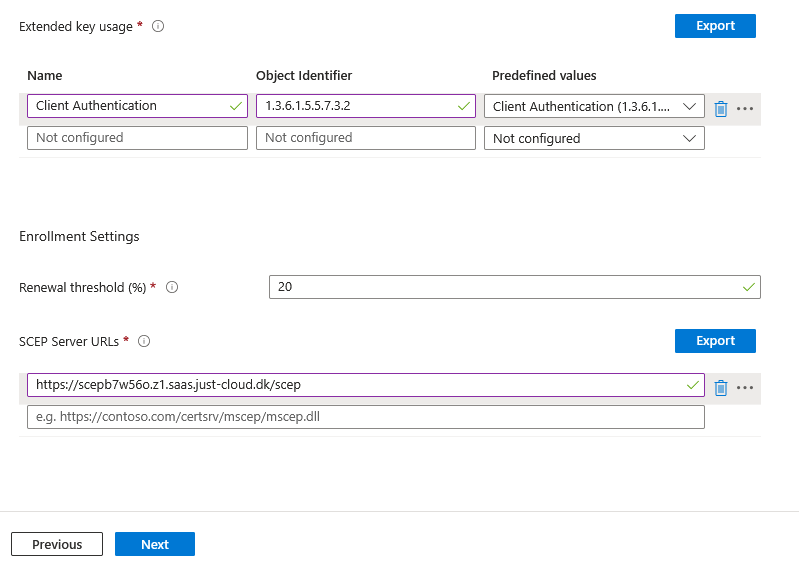Image resolution: width=799 pixels, height=563 pixels.
Task: Export the SCEP Server URLs list
Action: (x=715, y=341)
